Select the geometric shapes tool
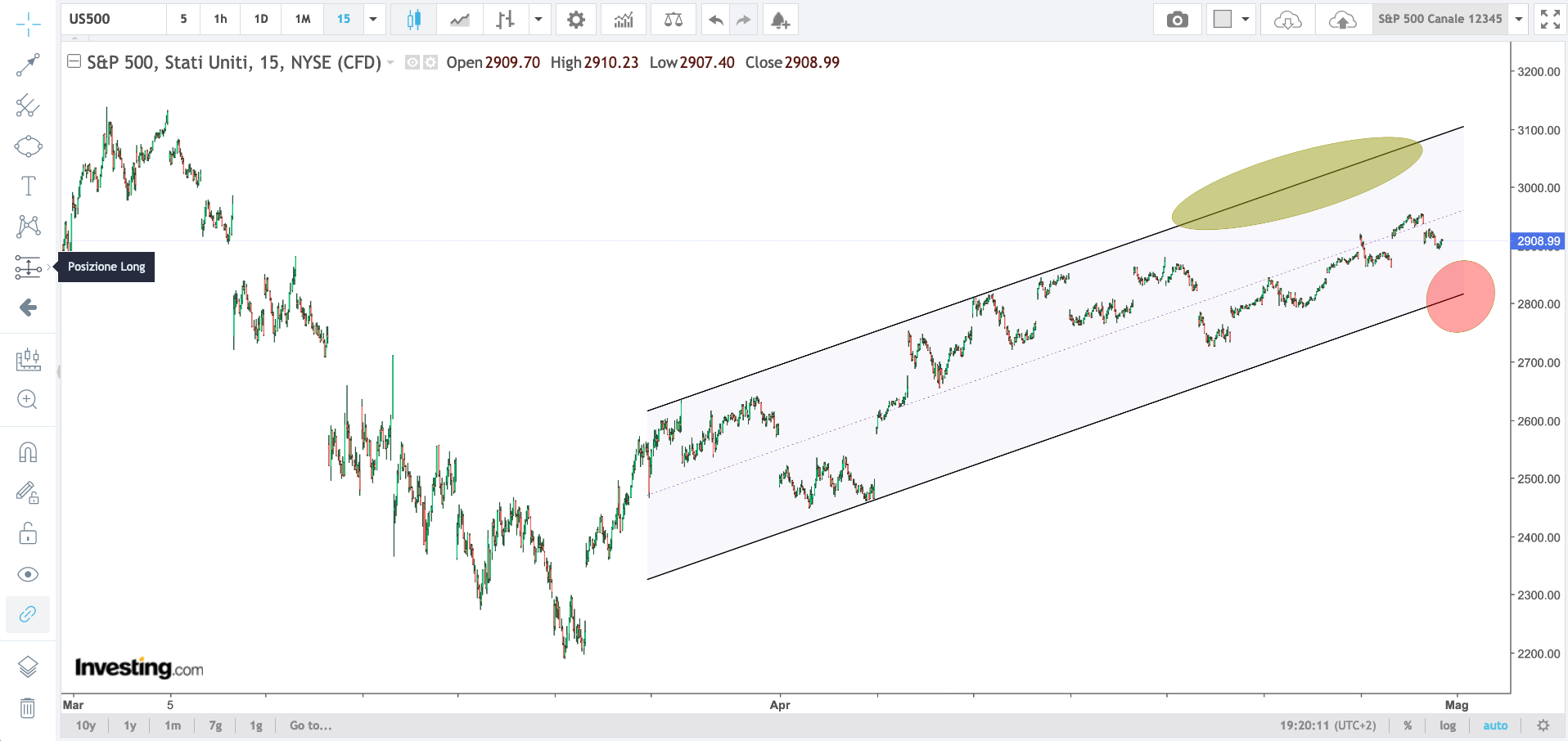1568x741 pixels. (28, 146)
